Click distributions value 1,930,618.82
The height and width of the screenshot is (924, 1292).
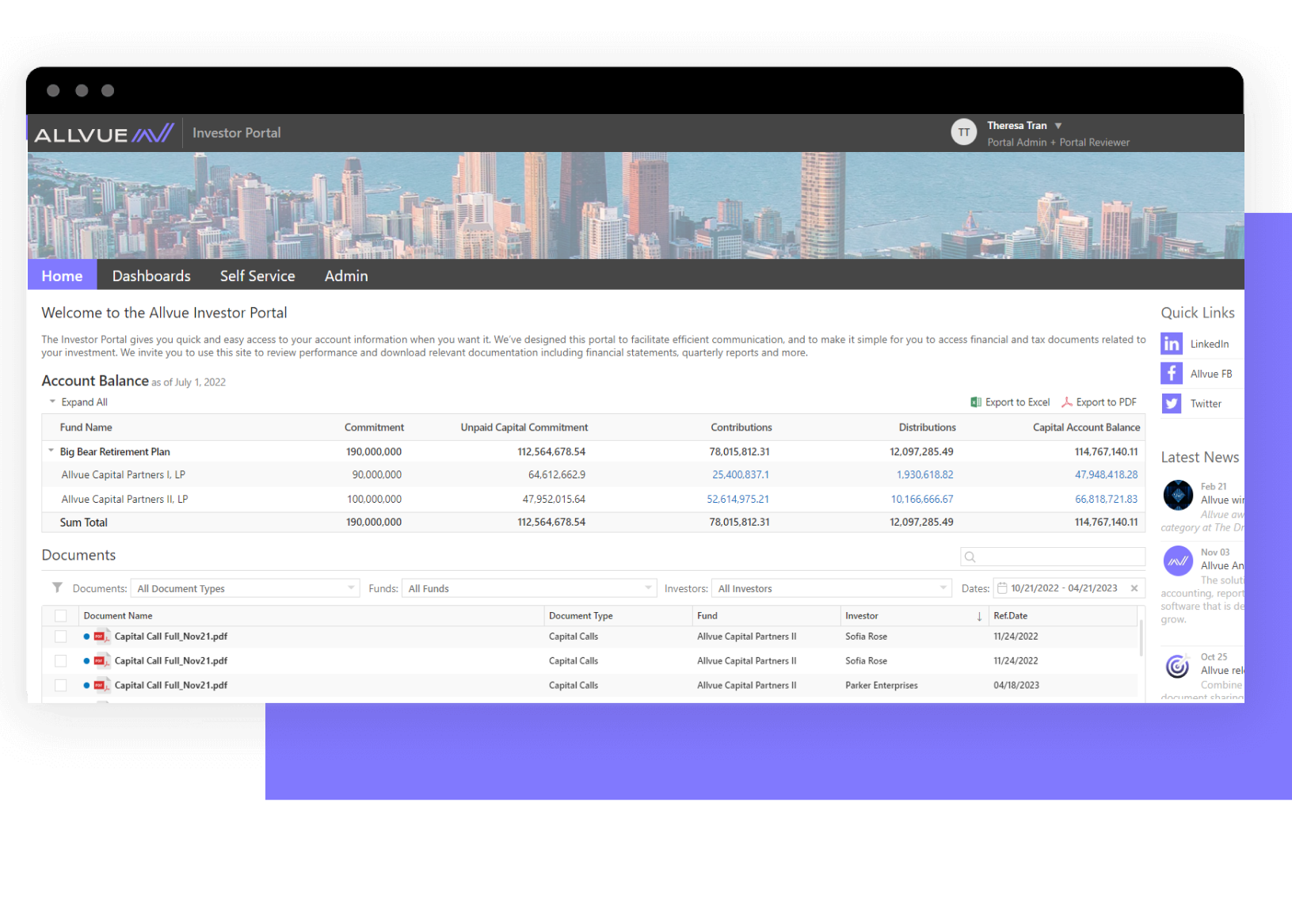coord(925,475)
